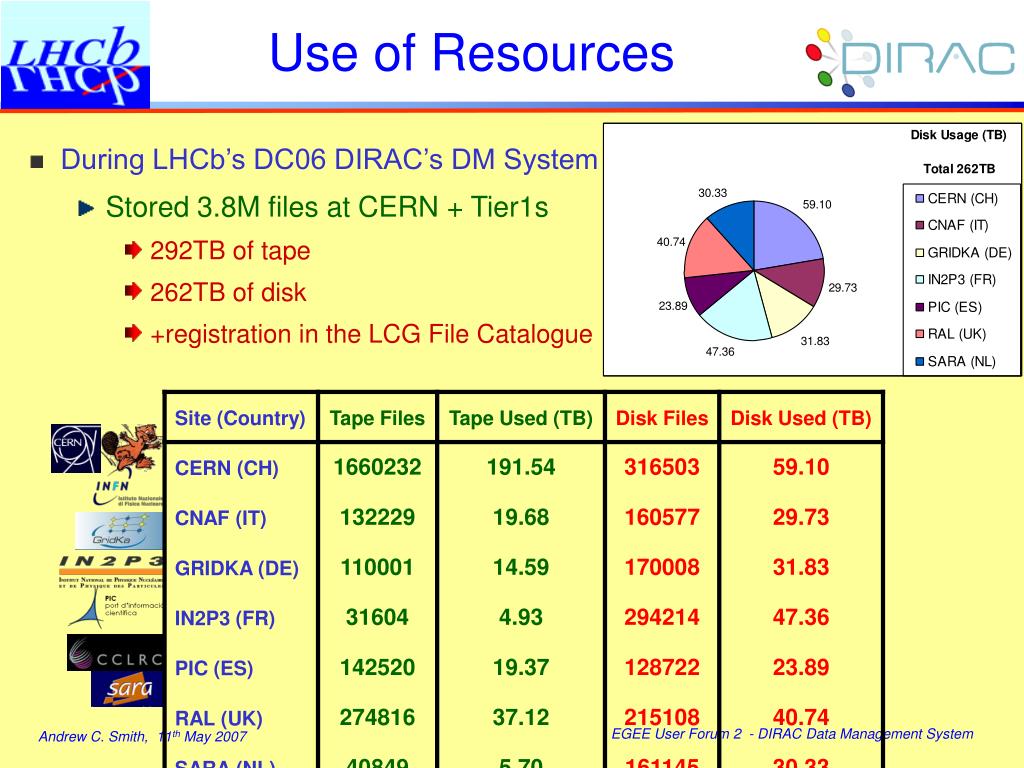
Task: Click the 'Site (Country)' column header
Action: [x=240, y=418]
